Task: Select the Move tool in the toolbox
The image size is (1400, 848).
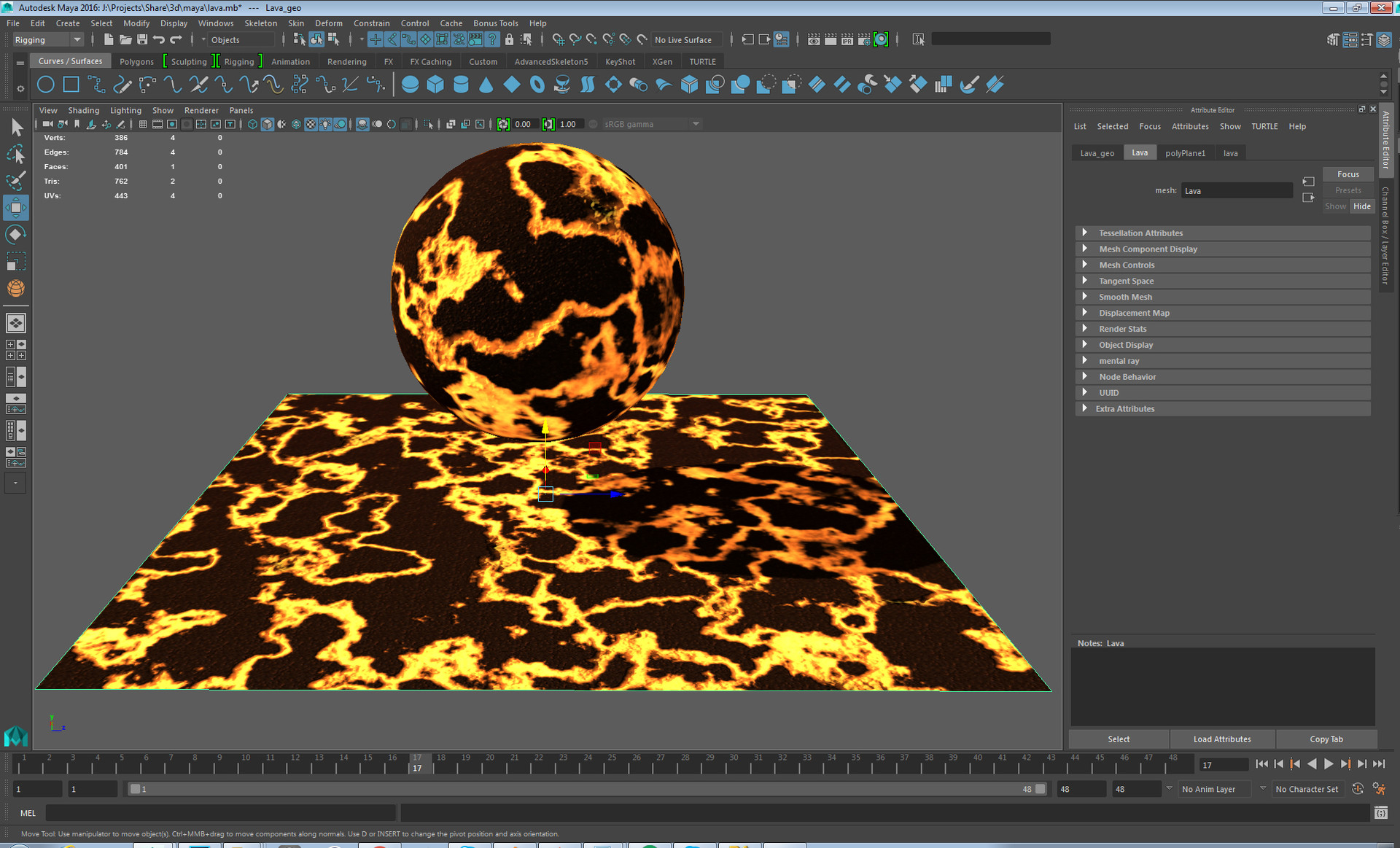Action: coord(15,208)
